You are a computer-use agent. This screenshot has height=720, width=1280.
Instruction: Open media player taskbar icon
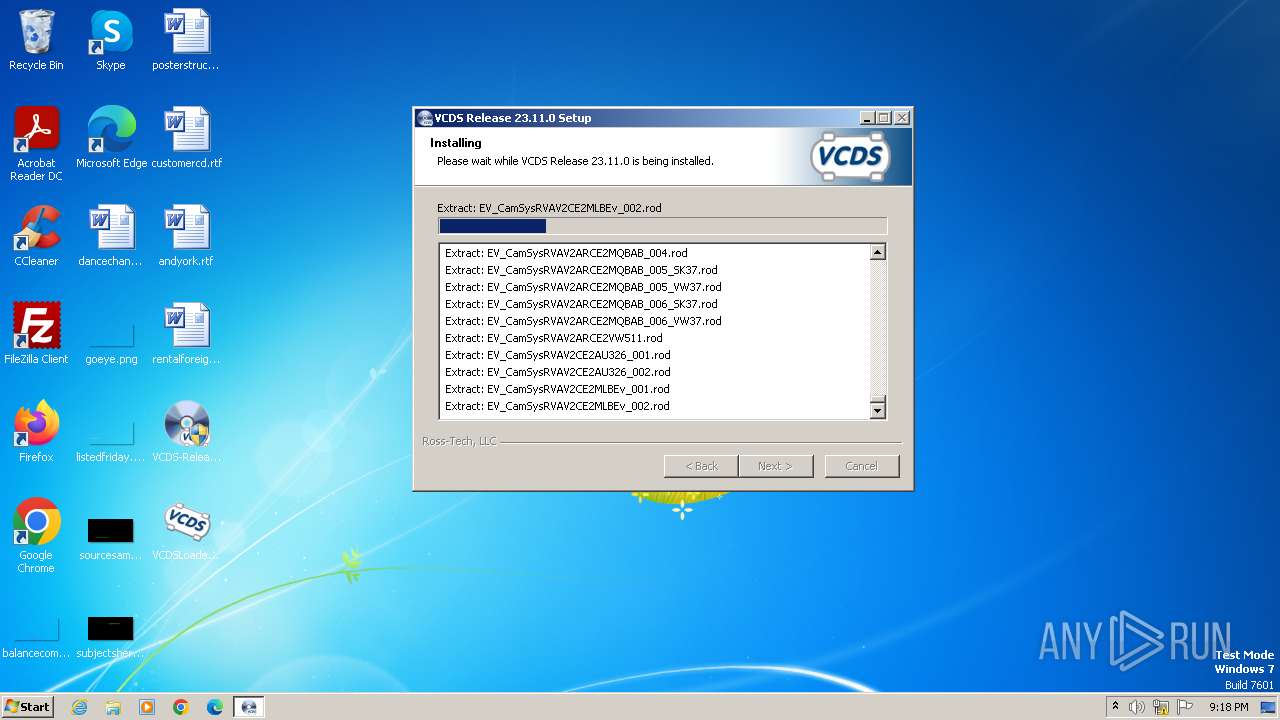point(147,707)
